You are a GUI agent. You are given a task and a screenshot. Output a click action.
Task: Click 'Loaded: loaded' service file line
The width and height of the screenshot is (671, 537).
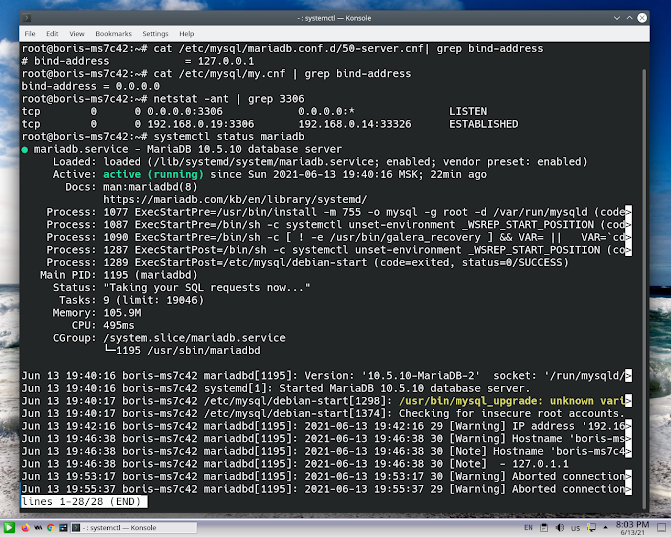(320, 162)
